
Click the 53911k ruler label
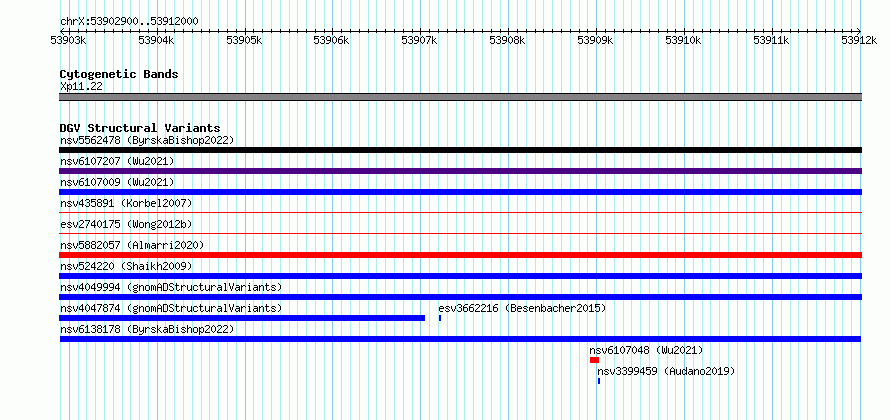point(771,40)
